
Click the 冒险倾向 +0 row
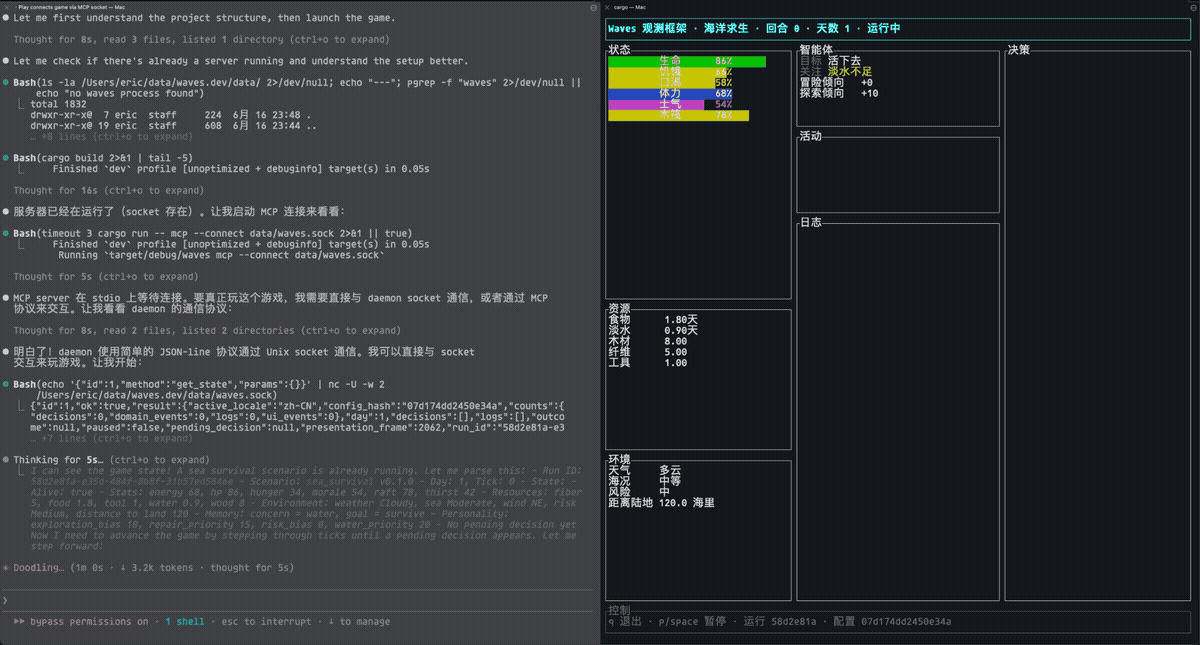pyautogui.click(x=836, y=83)
